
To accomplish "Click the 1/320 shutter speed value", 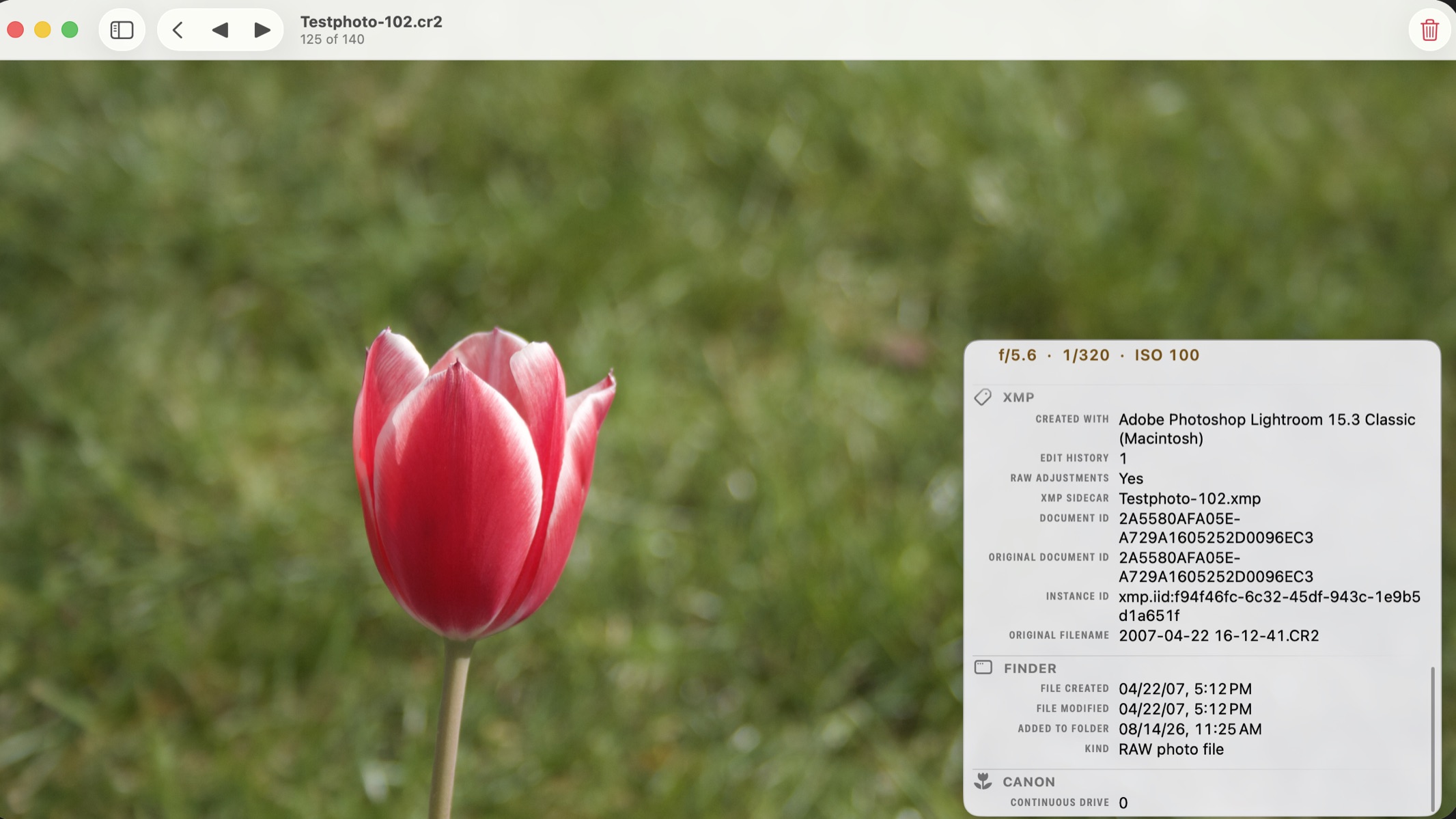I will tap(1086, 355).
